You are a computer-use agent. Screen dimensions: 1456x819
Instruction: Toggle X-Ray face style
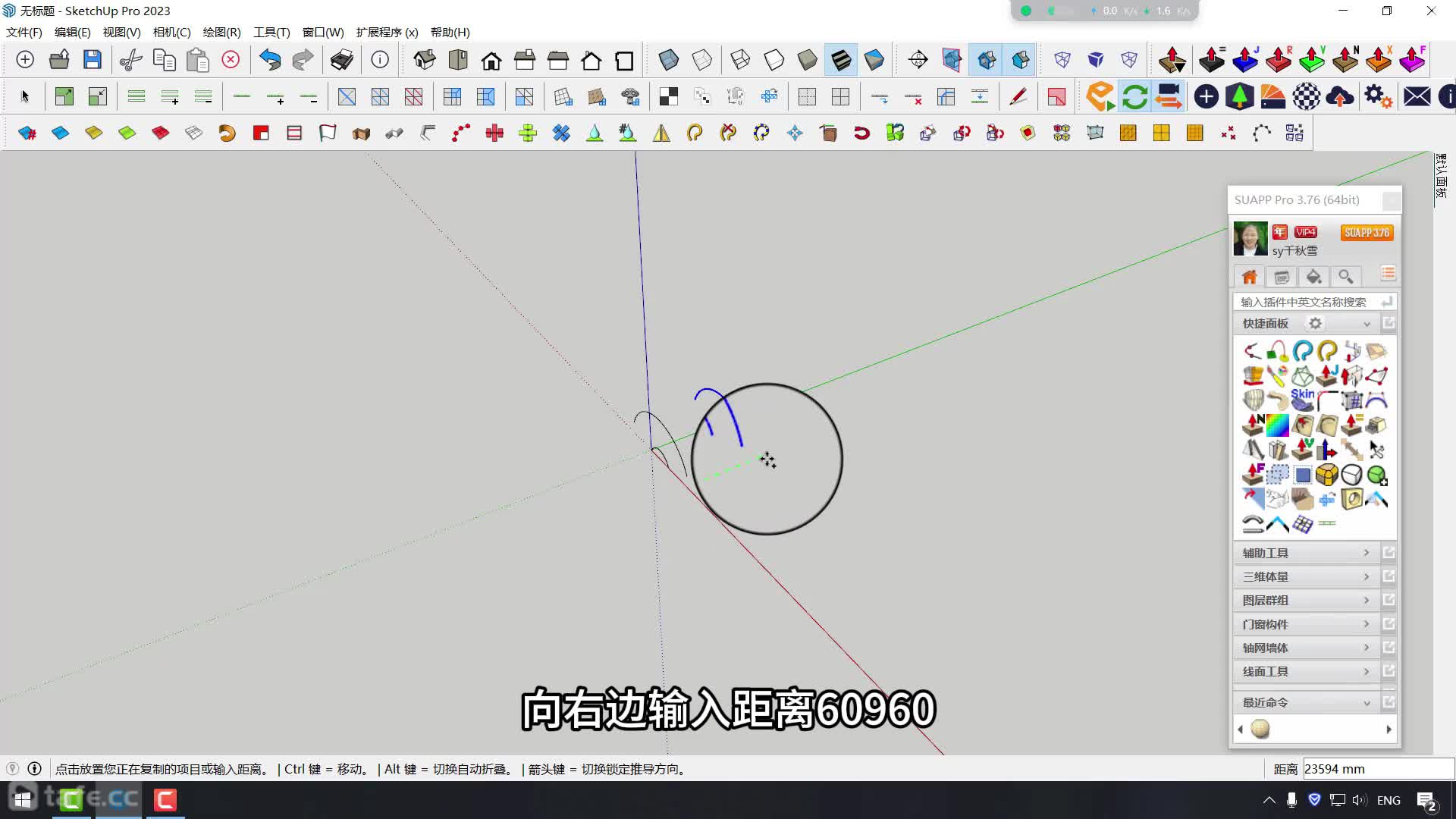click(x=668, y=60)
